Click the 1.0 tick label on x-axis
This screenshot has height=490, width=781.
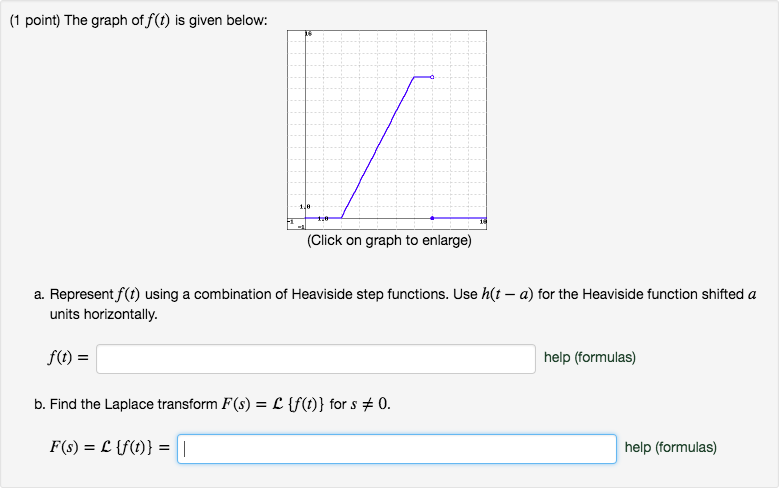pyautogui.click(x=323, y=219)
